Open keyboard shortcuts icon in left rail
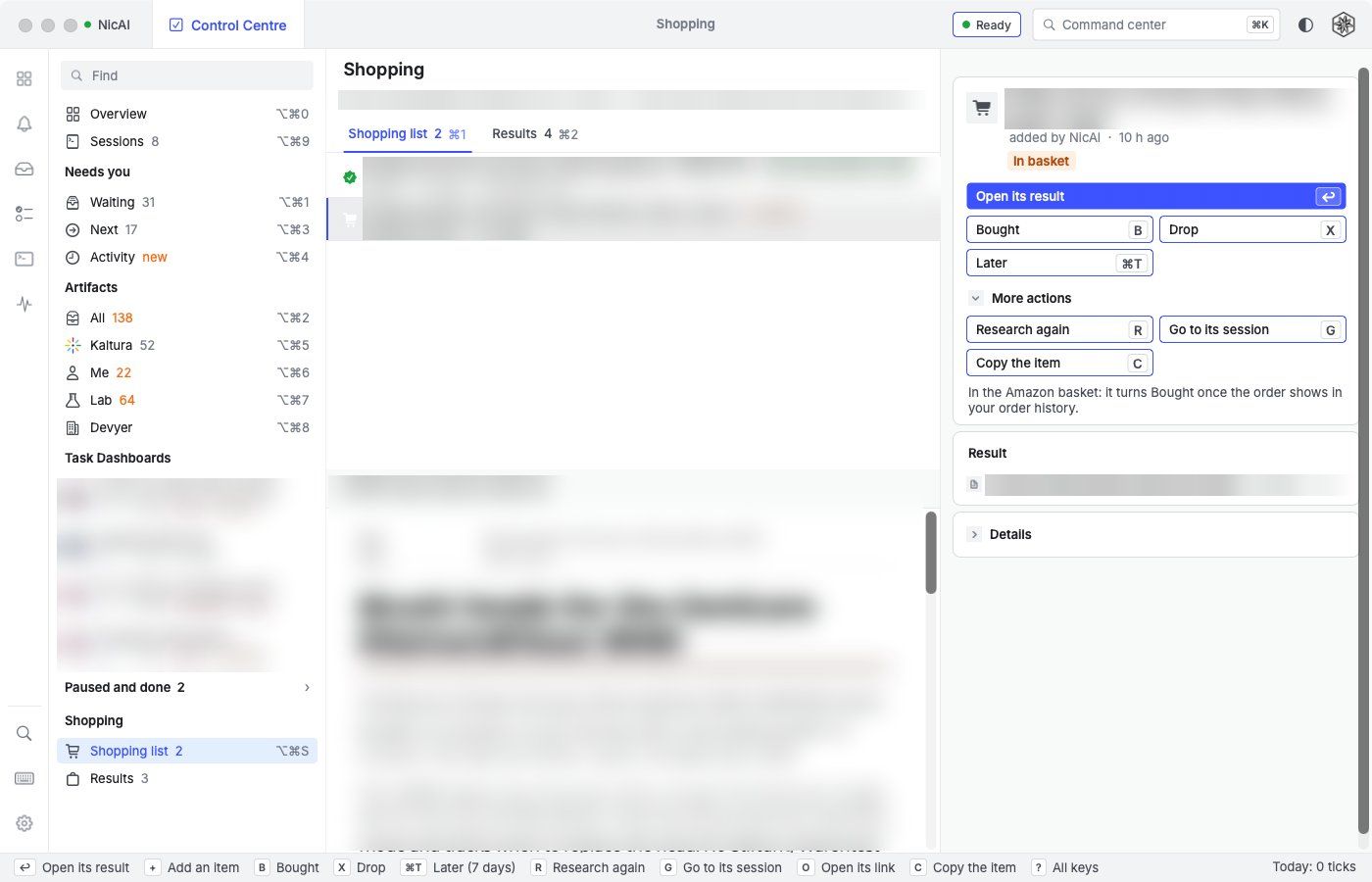 point(24,778)
